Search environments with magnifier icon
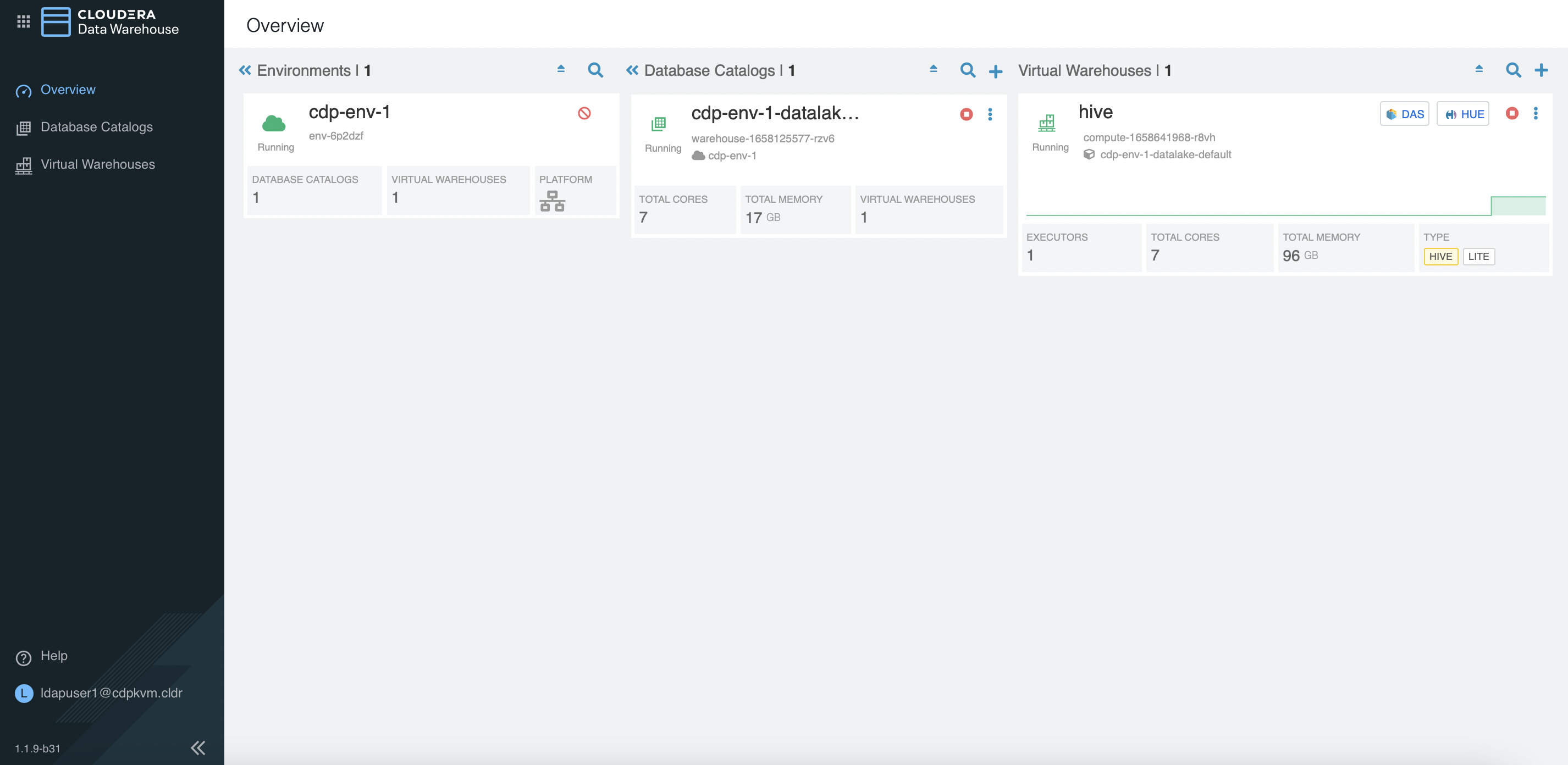Image resolution: width=1568 pixels, height=765 pixels. [x=595, y=70]
